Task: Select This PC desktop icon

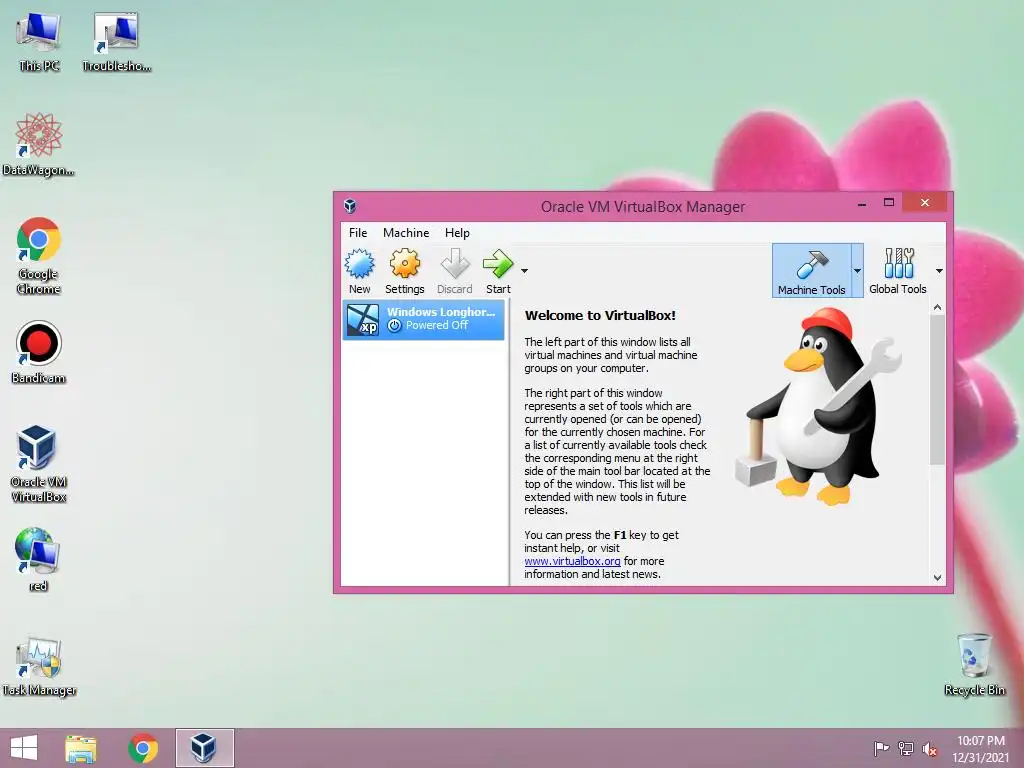Action: (x=39, y=42)
